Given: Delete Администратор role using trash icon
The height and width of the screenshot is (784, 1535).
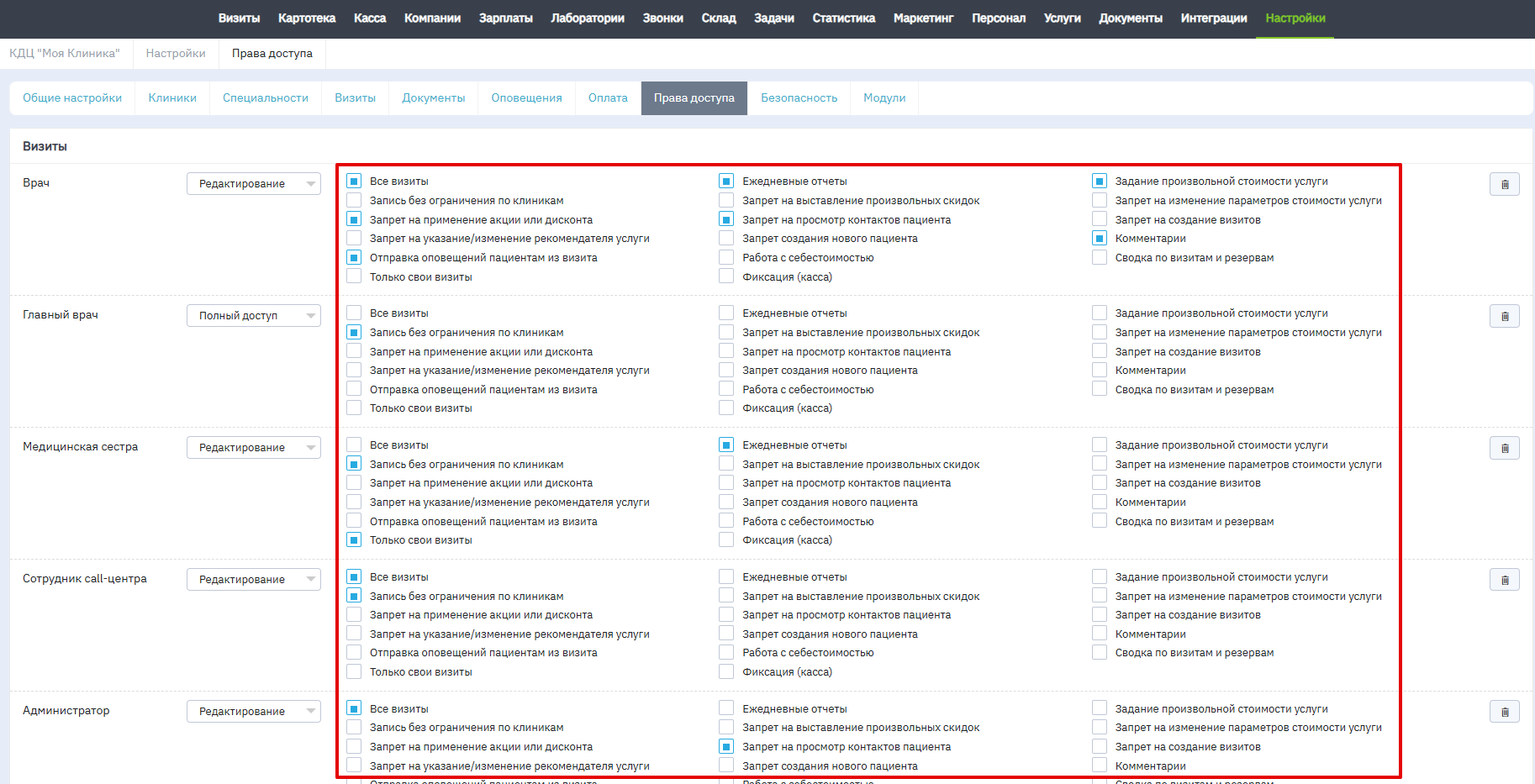Looking at the screenshot, I should 1504,712.
